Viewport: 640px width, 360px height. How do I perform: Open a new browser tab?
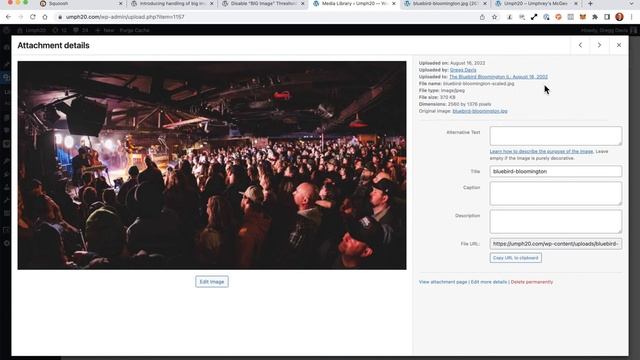click(590, 4)
